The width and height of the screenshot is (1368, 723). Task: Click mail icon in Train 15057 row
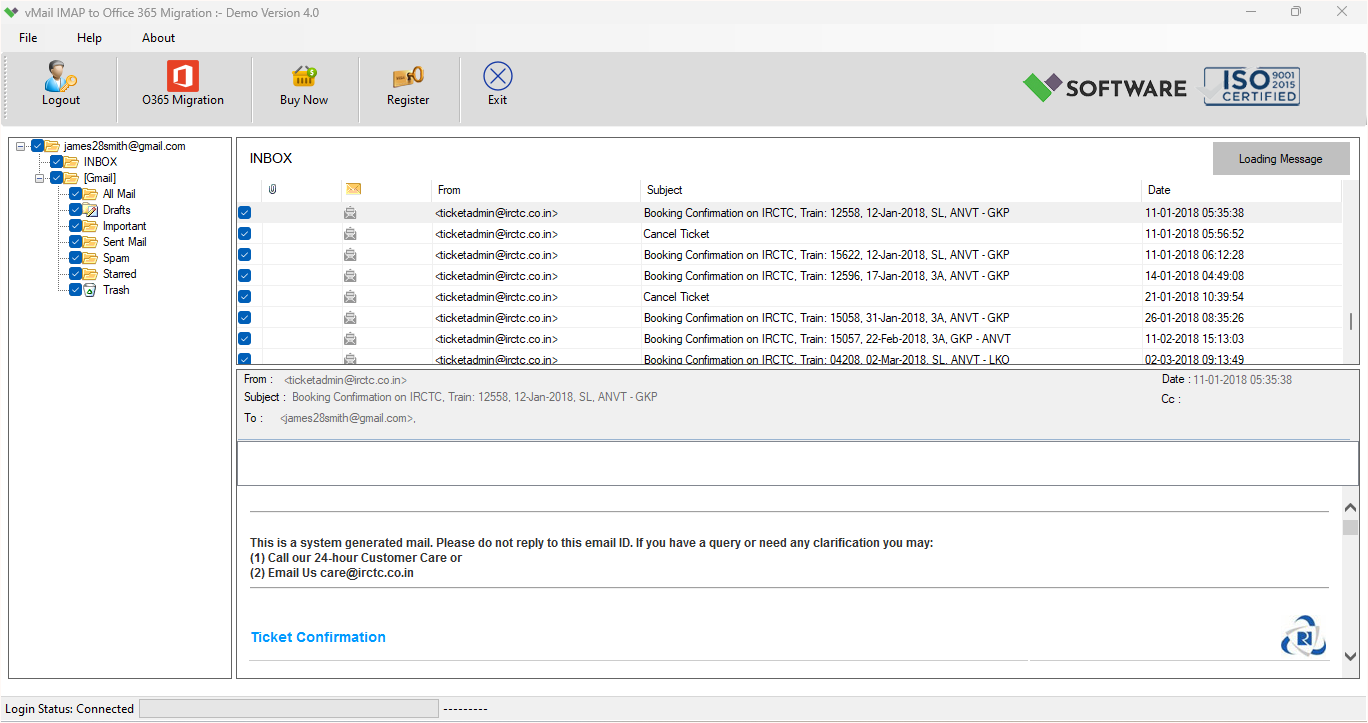(x=350, y=339)
